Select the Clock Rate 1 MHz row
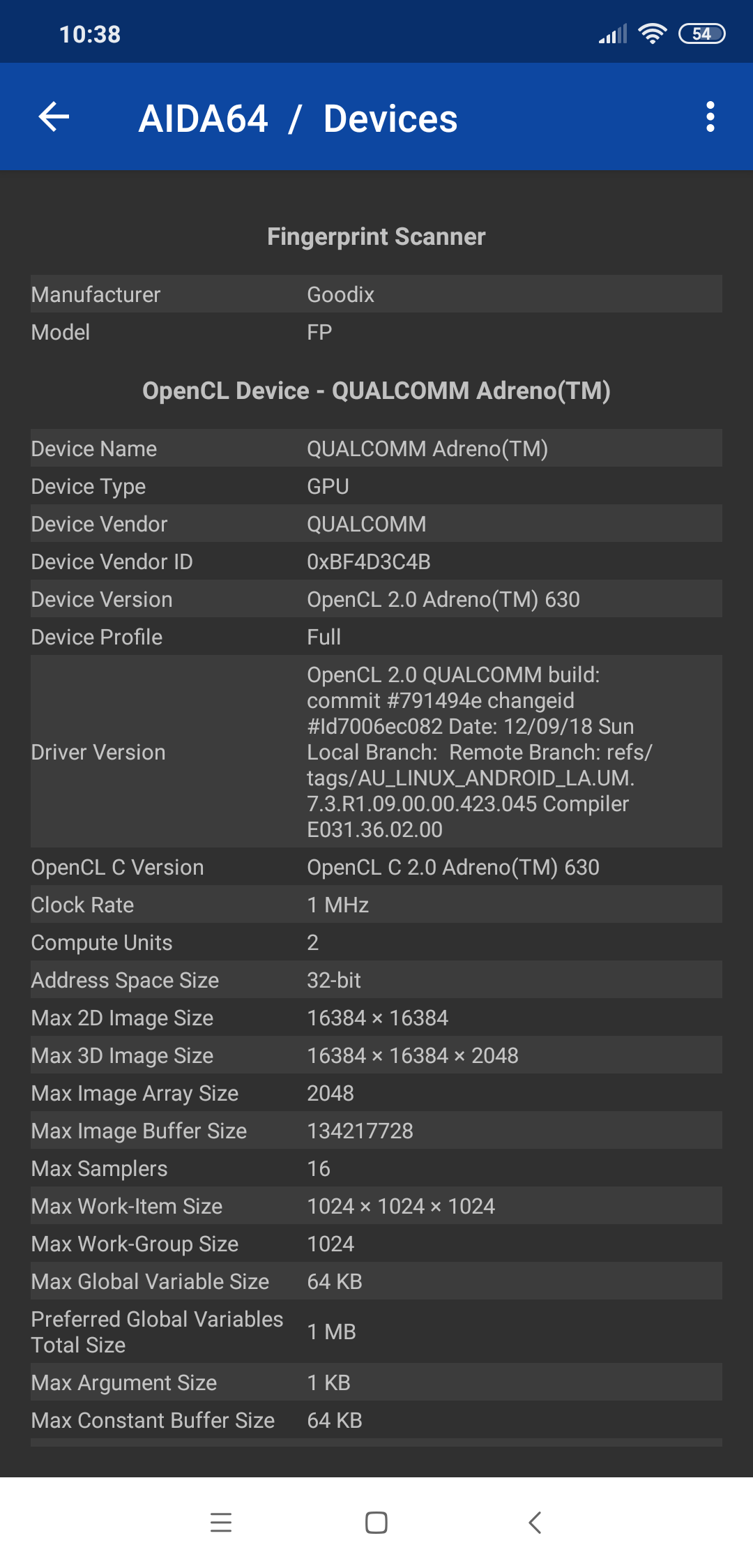Screen dimensions: 753x1568 coord(376,905)
